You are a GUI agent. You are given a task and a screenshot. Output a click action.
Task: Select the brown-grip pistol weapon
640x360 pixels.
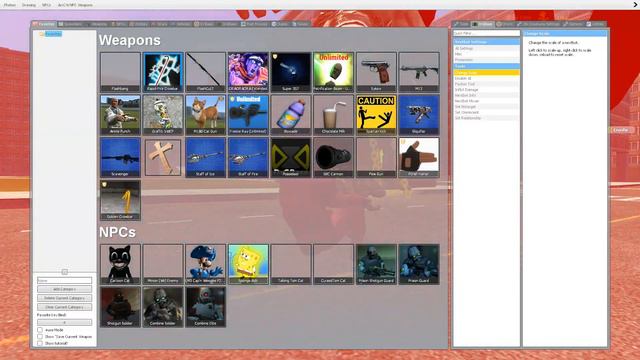pyautogui.click(x=376, y=72)
